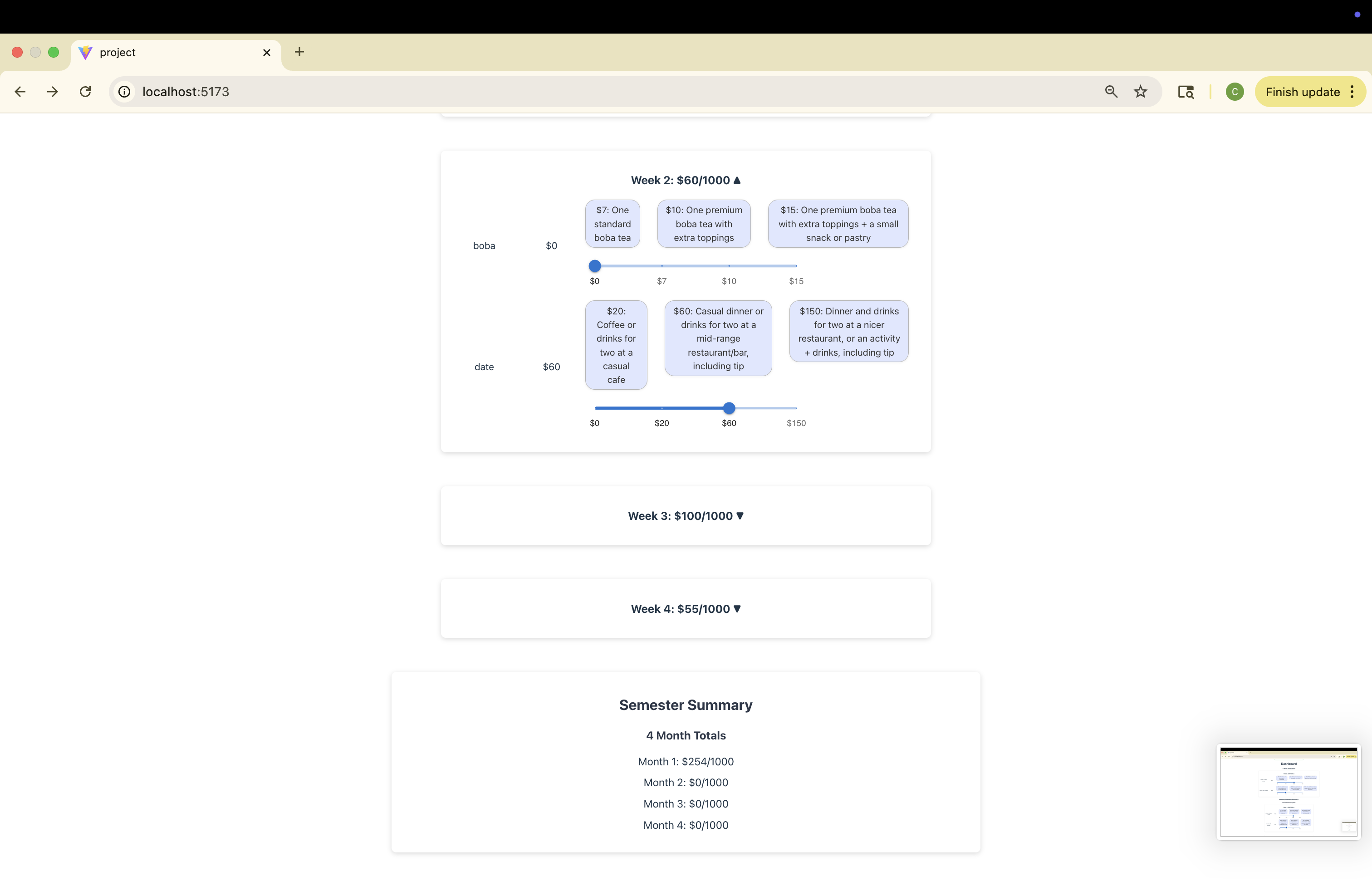Viewport: 1372px width, 891px height.
Task: Reload the localhost page
Action: (x=85, y=92)
